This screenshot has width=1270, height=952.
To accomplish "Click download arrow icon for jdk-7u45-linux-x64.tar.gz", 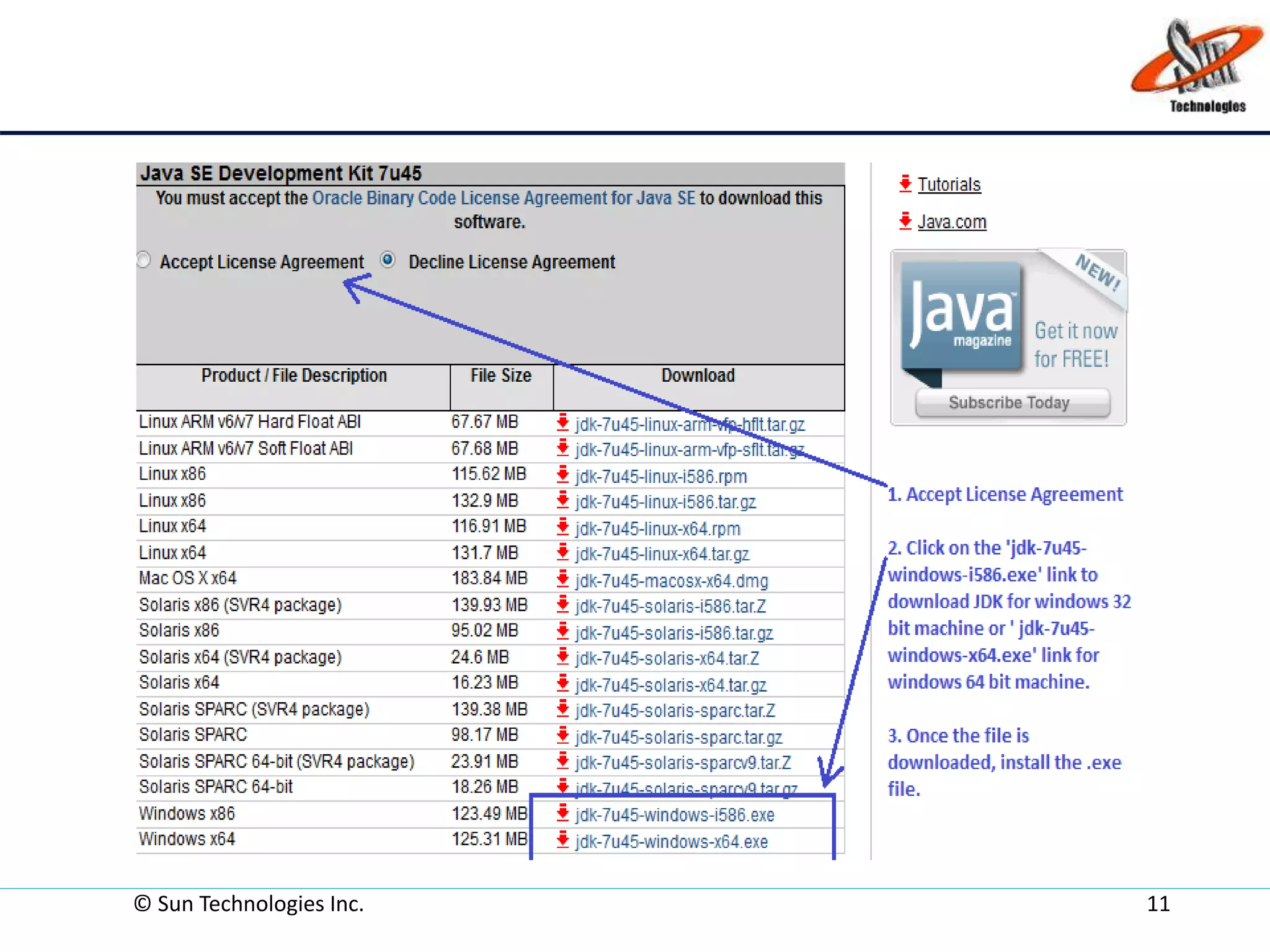I will pyautogui.click(x=563, y=552).
